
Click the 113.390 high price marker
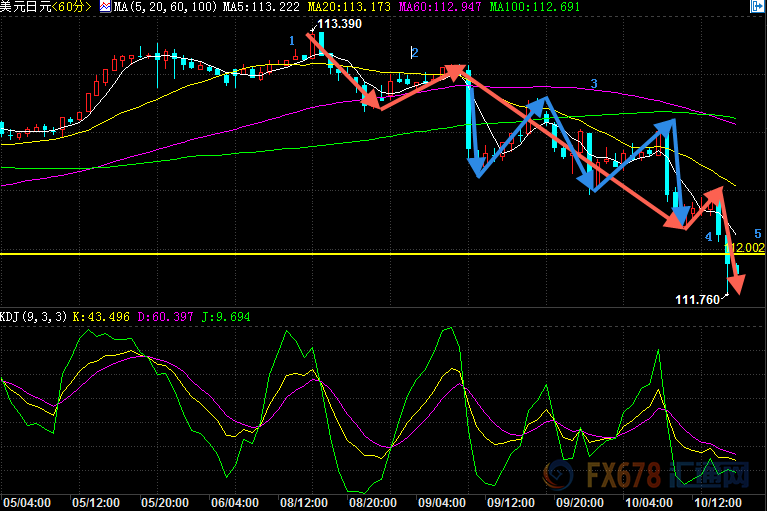click(338, 23)
